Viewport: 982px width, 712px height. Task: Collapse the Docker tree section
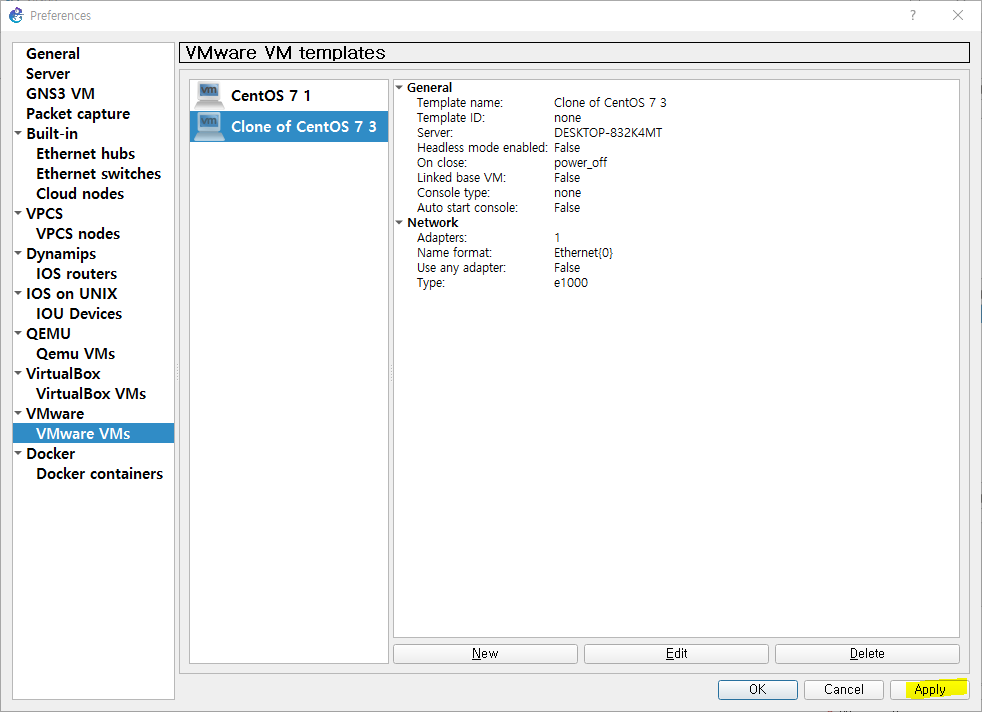[18, 453]
